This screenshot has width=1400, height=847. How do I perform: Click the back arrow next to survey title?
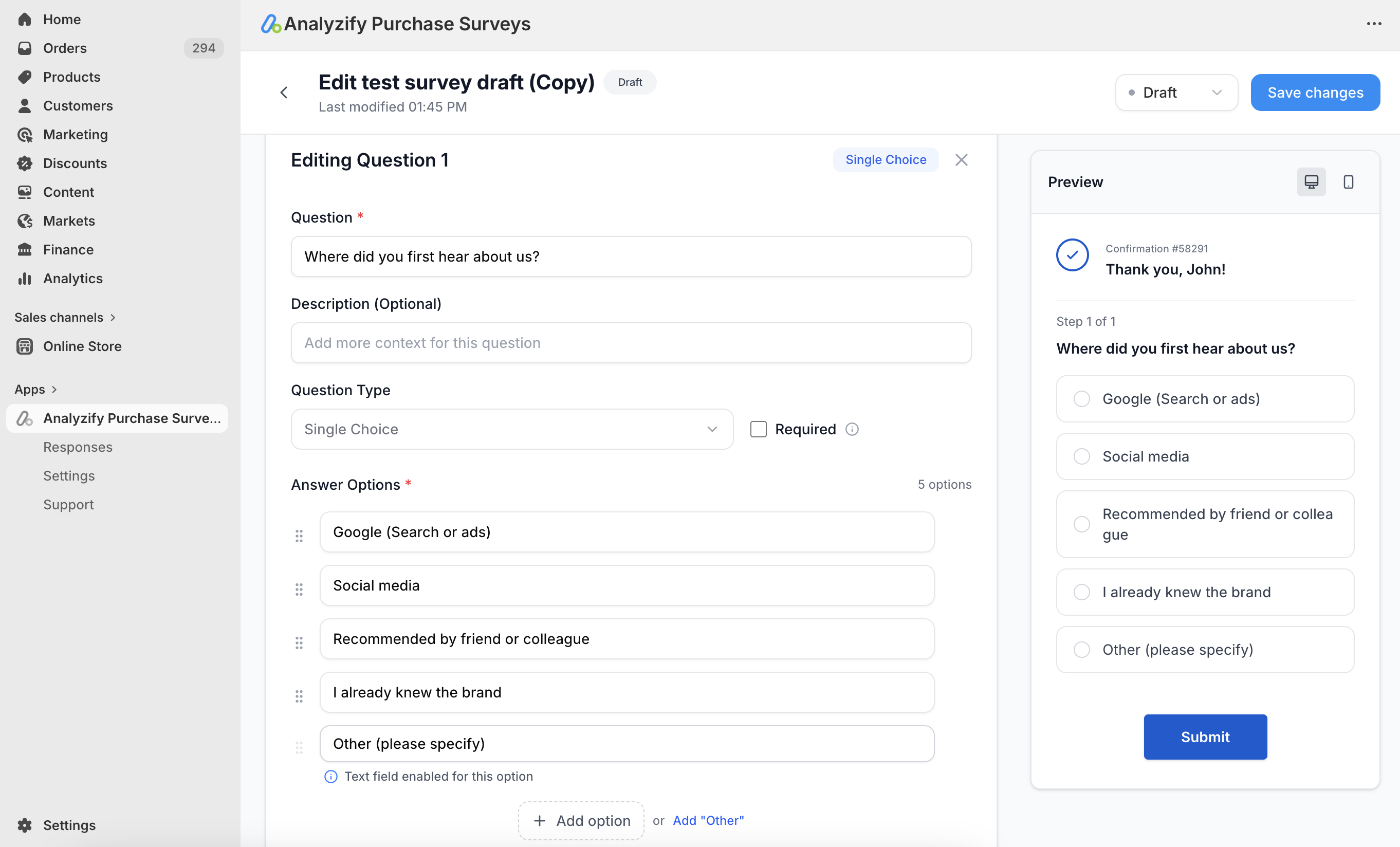pos(284,92)
